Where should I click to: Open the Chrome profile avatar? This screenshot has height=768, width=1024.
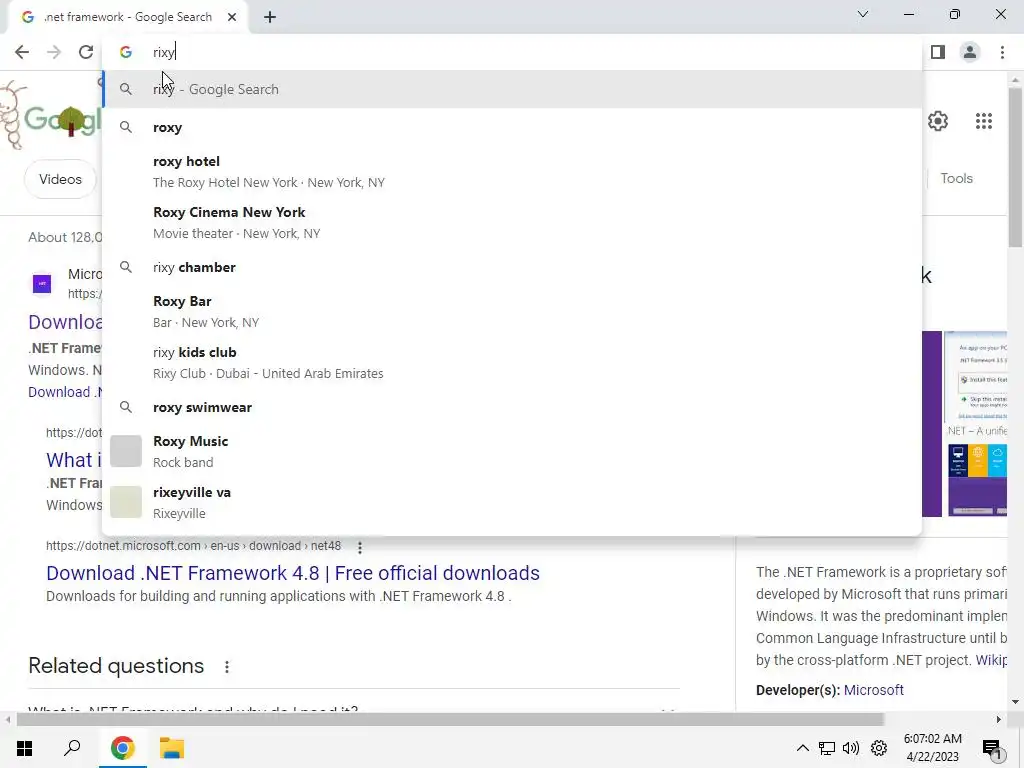click(x=970, y=52)
